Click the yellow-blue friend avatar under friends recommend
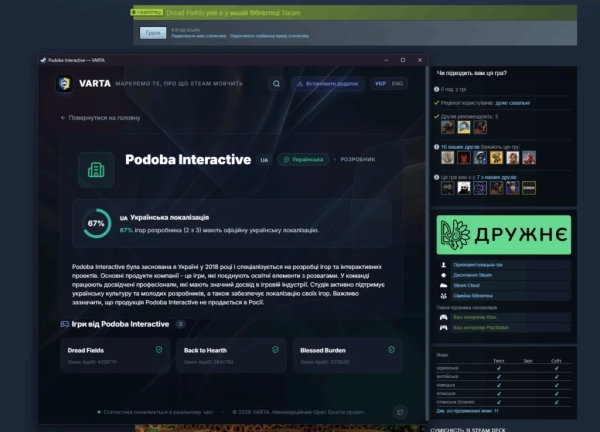Viewport: 600px width, 432px height. click(x=463, y=127)
